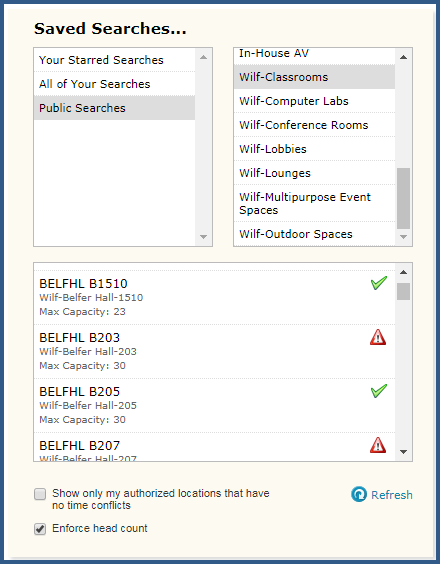Click the Refresh link text
The width and height of the screenshot is (440, 564).
click(392, 495)
